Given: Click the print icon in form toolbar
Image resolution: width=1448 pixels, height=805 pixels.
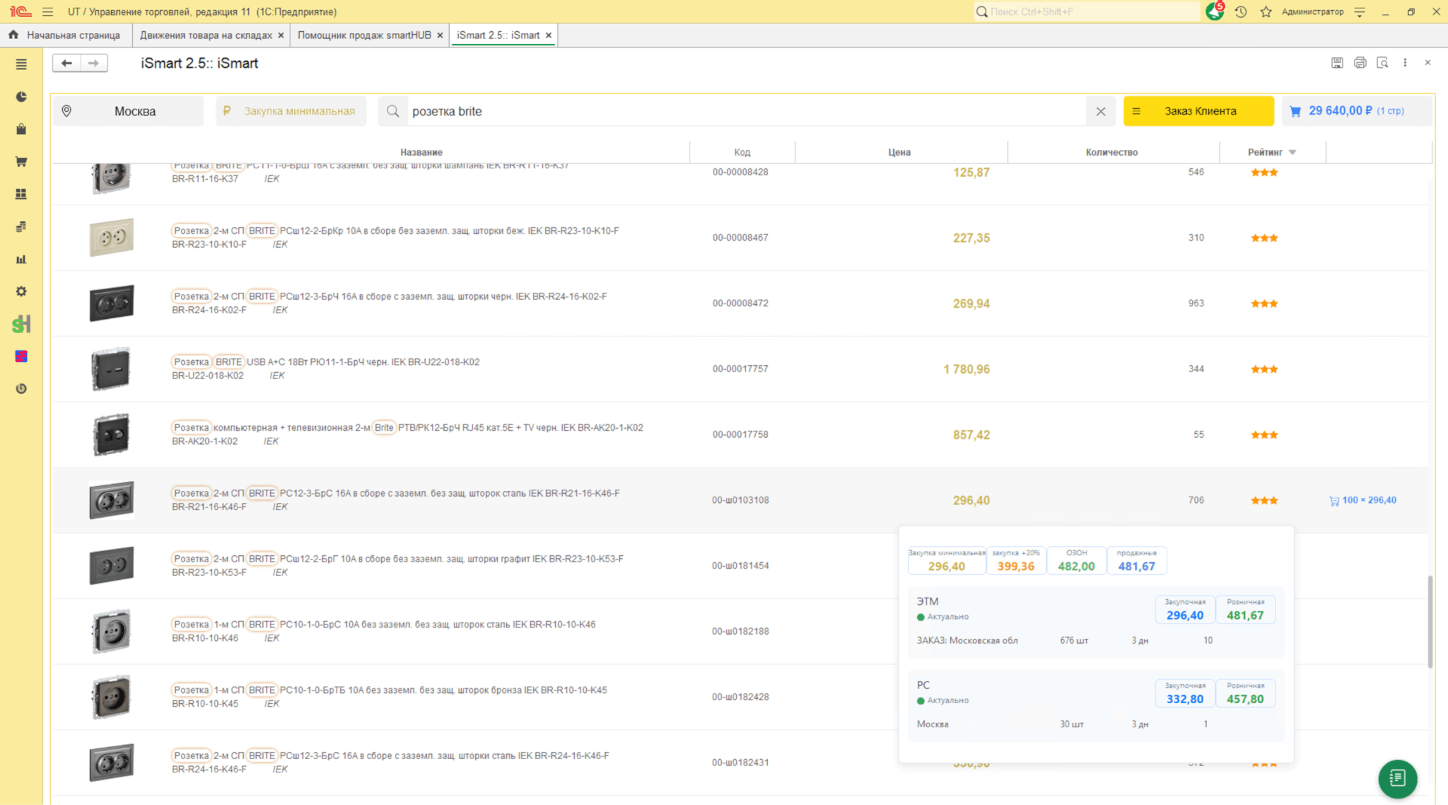Looking at the screenshot, I should point(1360,63).
